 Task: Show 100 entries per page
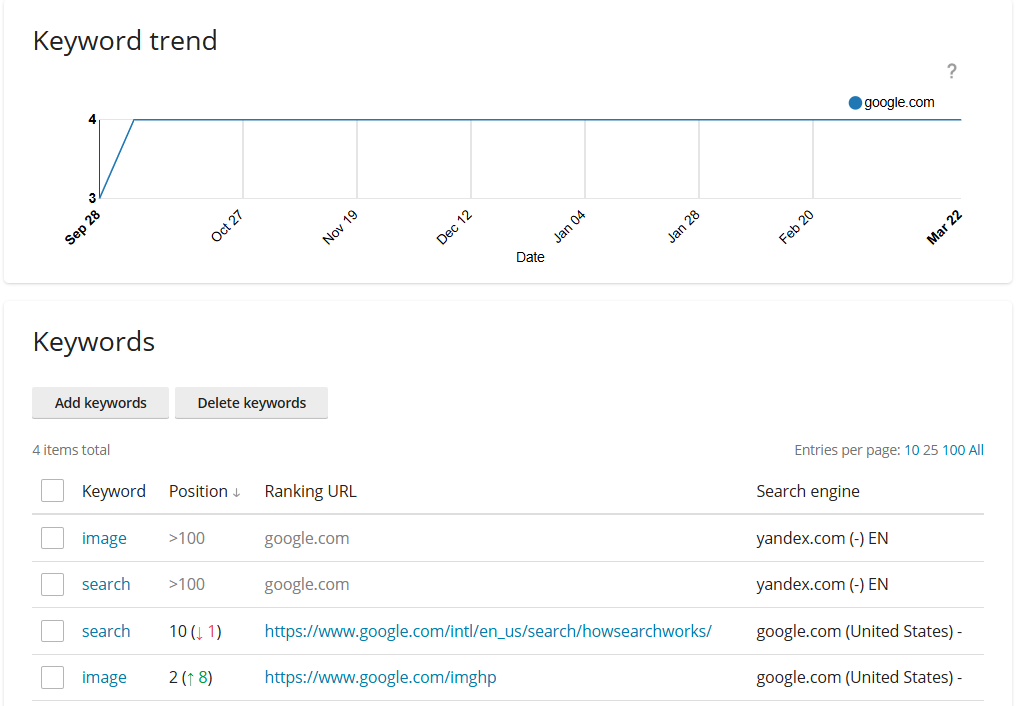(953, 450)
